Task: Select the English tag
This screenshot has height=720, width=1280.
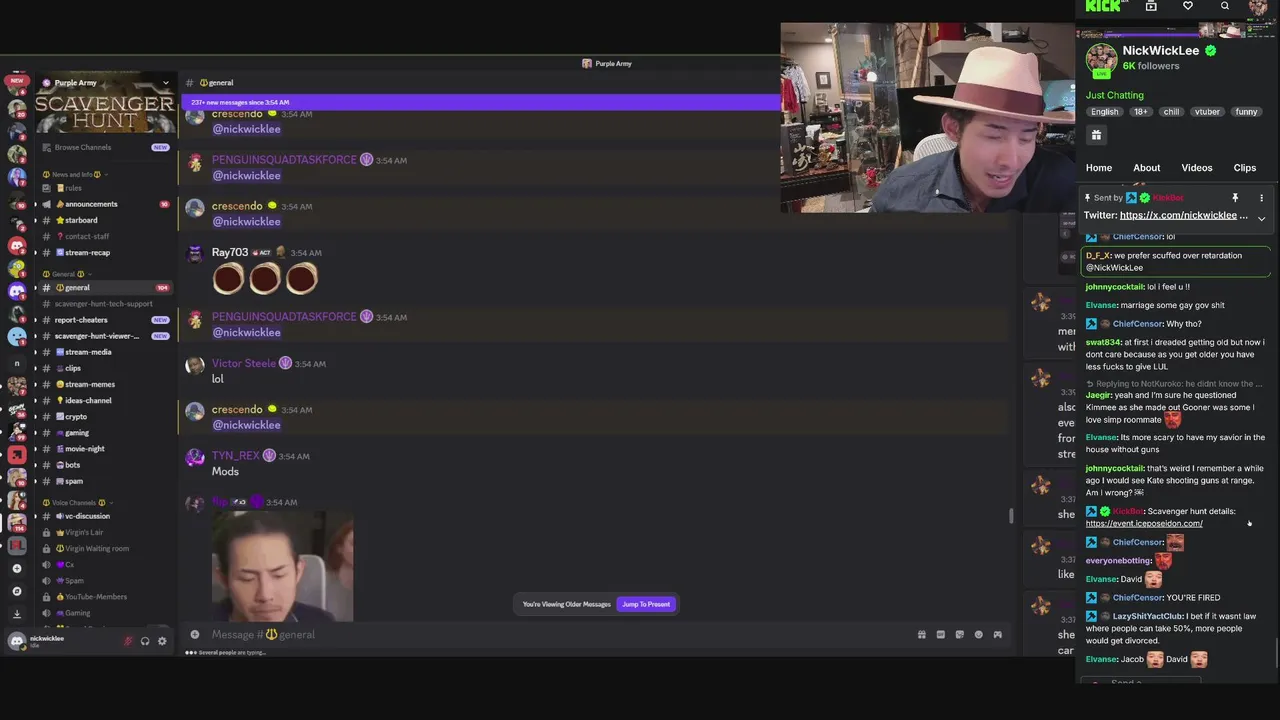Action: [x=1105, y=112]
